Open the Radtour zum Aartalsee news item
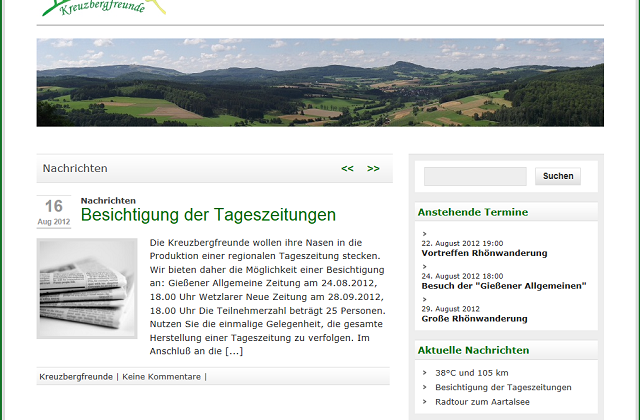Image resolution: width=640 pixels, height=420 pixels. click(482, 402)
